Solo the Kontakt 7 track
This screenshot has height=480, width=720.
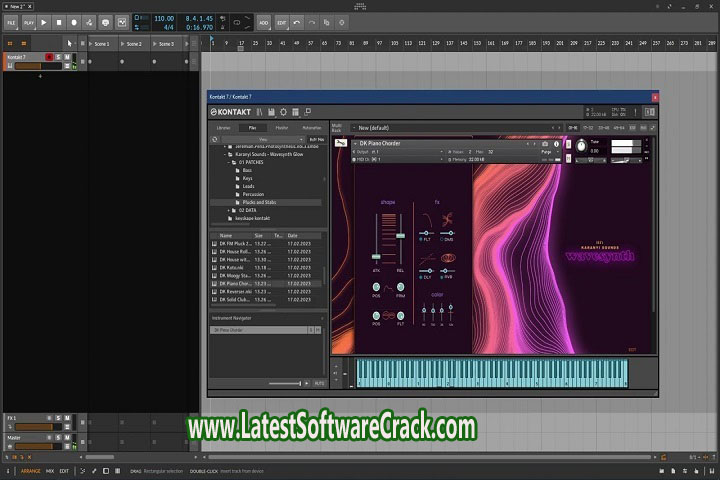57,57
